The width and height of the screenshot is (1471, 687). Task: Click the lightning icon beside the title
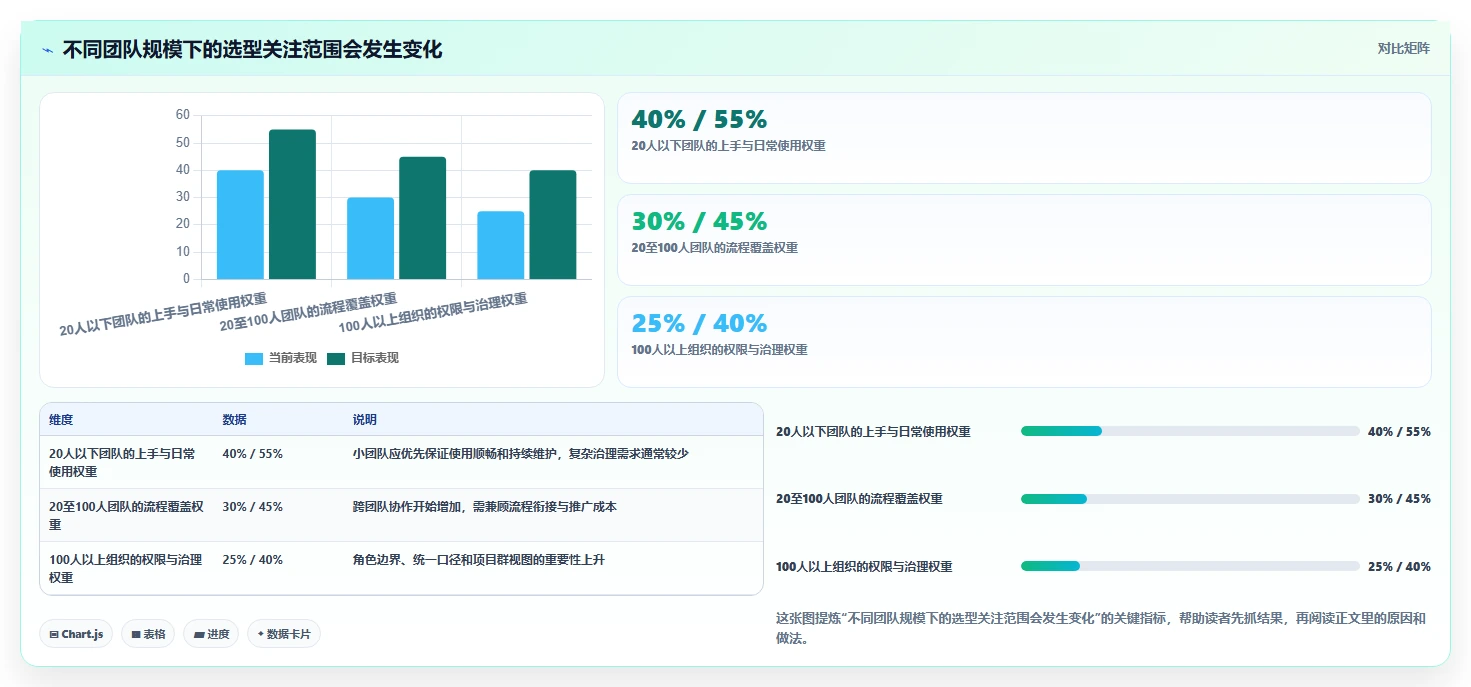(x=48, y=50)
